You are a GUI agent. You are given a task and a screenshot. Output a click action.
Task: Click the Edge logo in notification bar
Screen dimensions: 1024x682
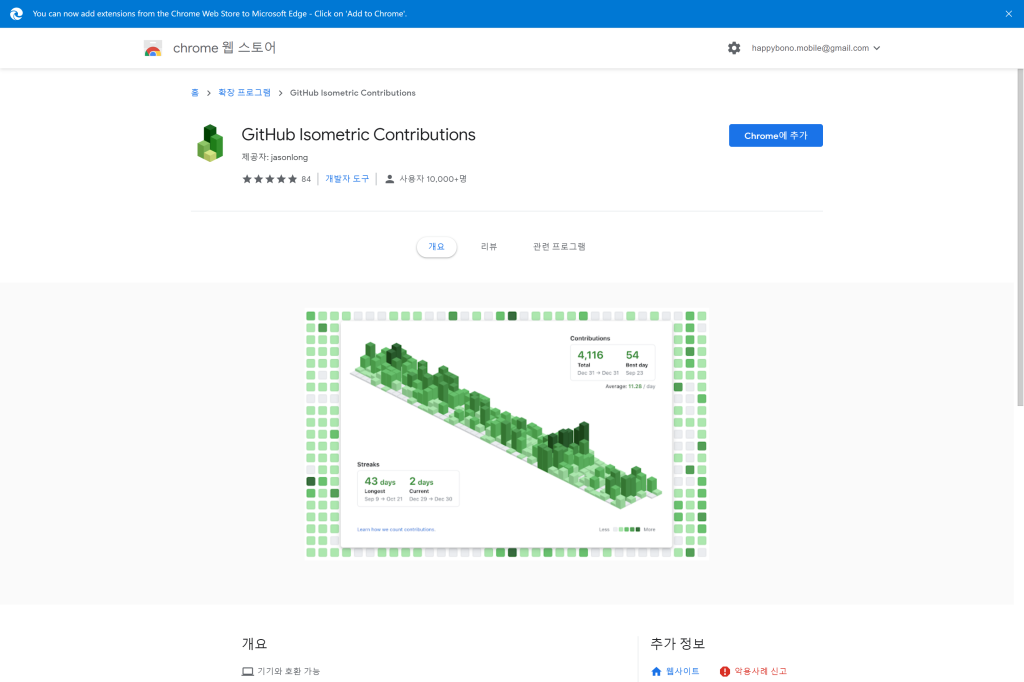[16, 14]
